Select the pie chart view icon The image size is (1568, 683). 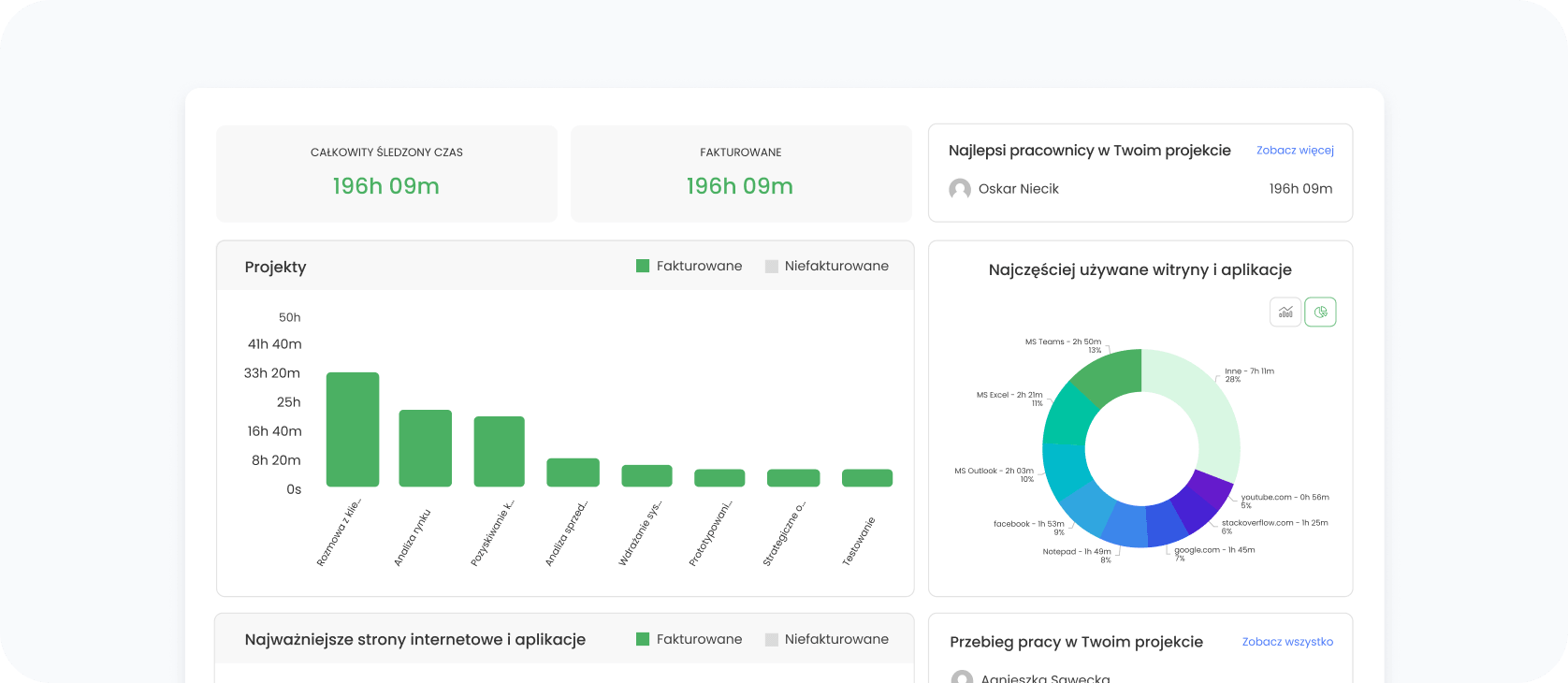coord(1320,312)
